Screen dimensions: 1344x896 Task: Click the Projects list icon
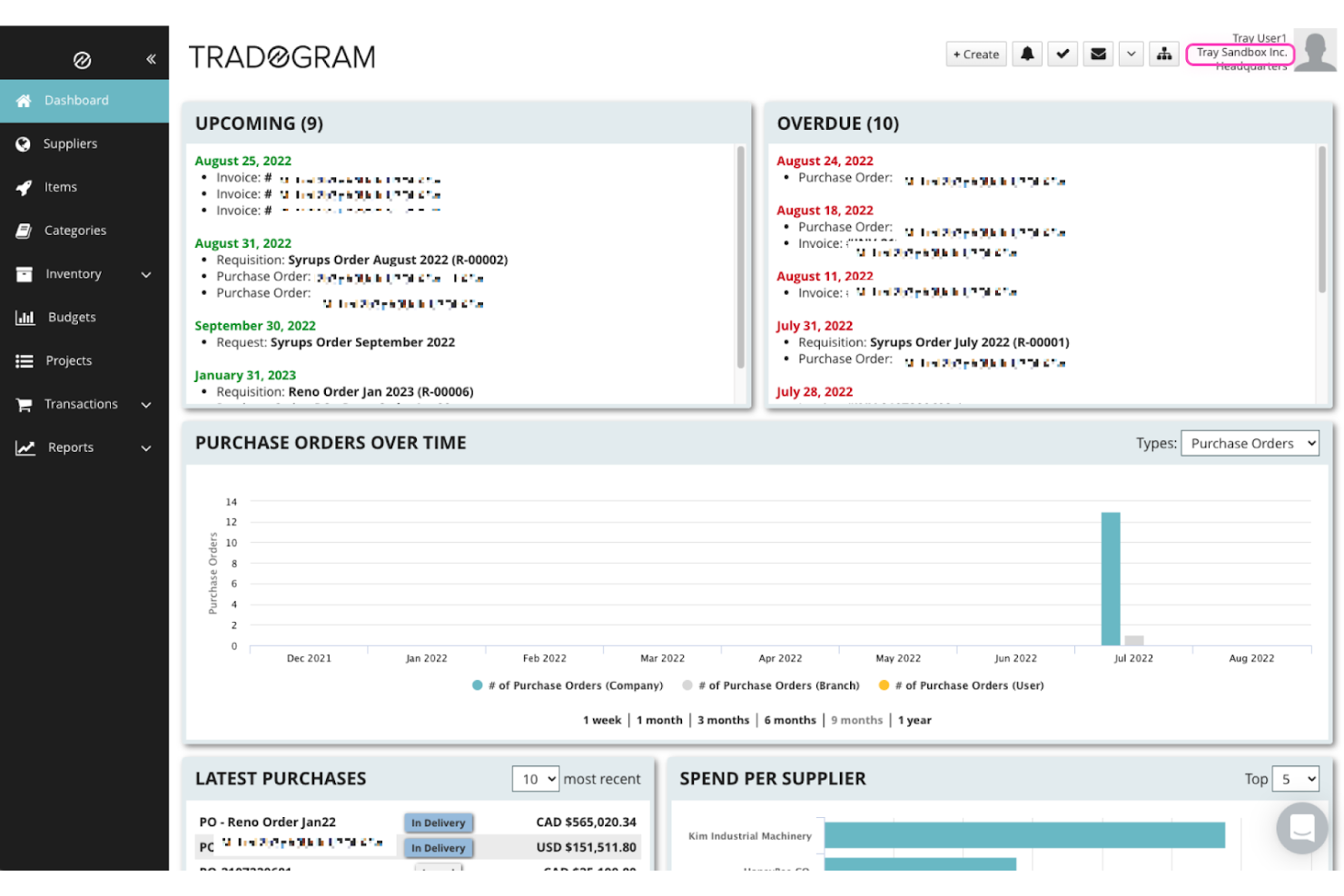24,361
